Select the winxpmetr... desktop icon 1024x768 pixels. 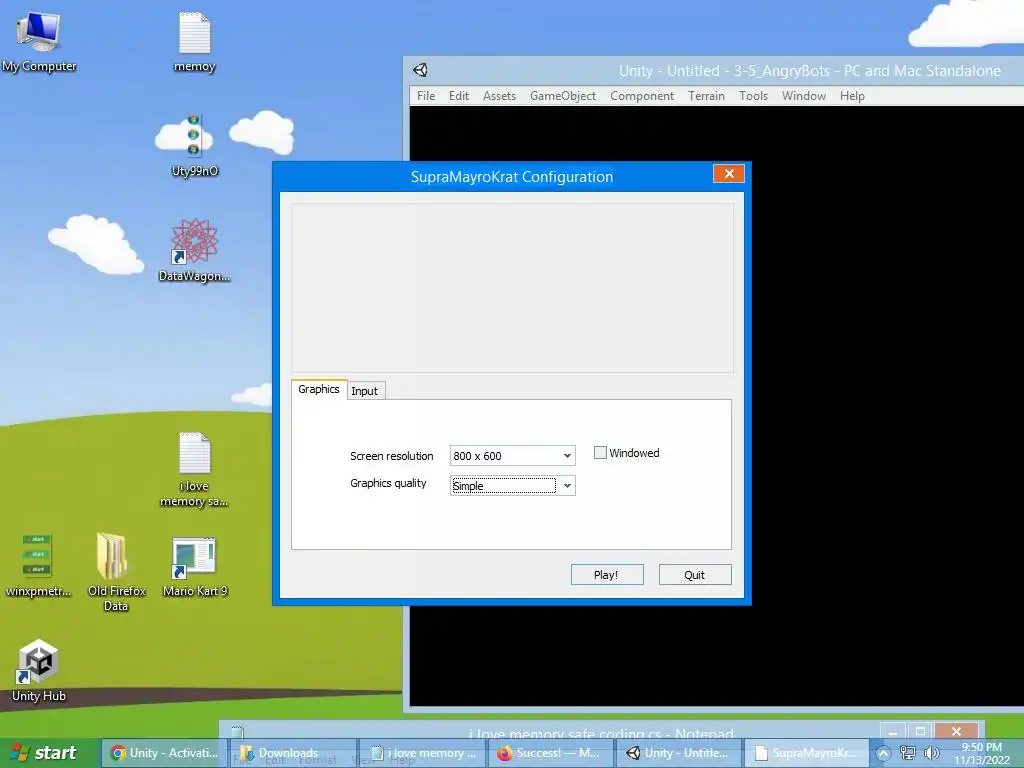click(38, 565)
